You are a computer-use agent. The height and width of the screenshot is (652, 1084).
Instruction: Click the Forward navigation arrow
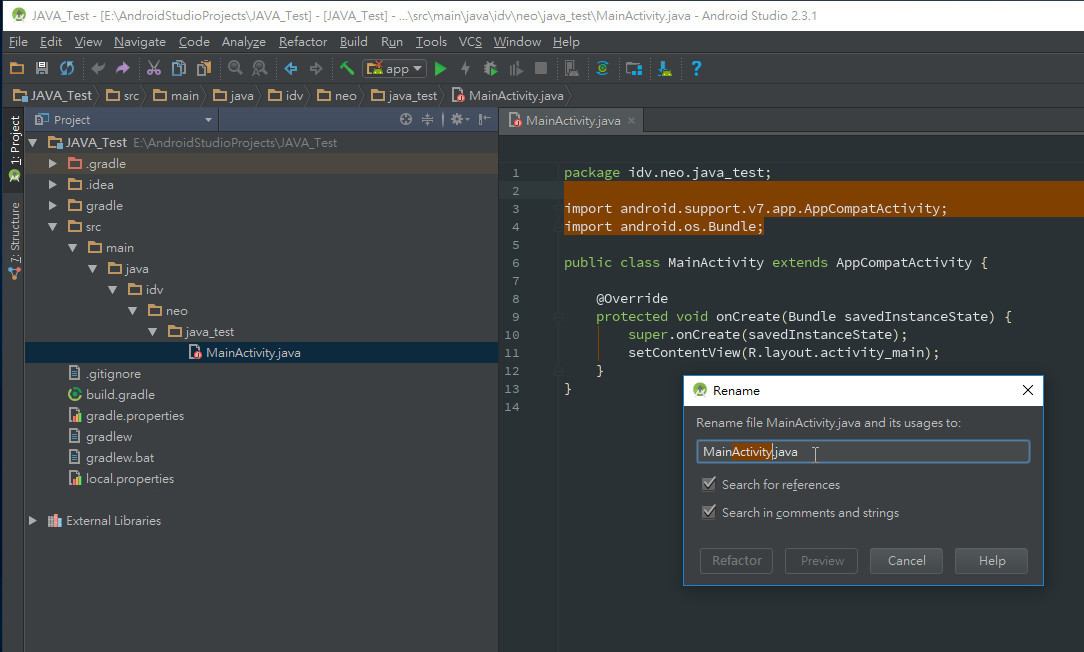[316, 68]
